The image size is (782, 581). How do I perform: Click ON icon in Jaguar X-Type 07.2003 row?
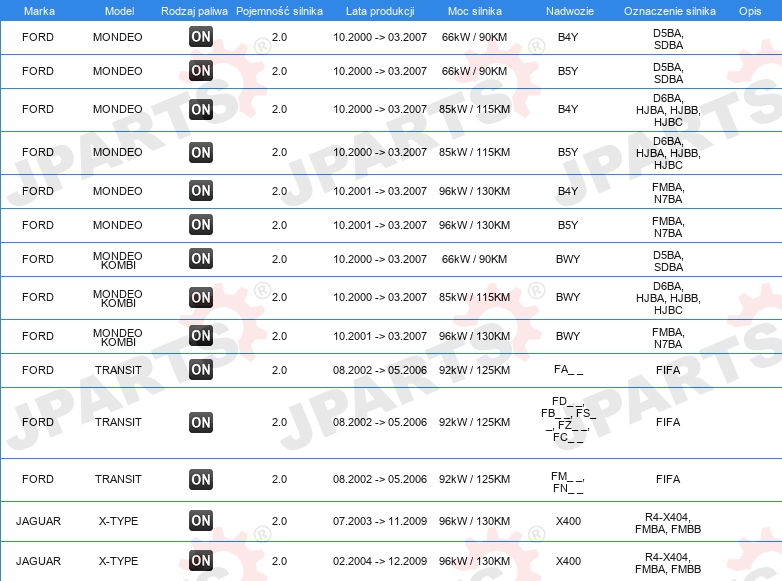(201, 521)
